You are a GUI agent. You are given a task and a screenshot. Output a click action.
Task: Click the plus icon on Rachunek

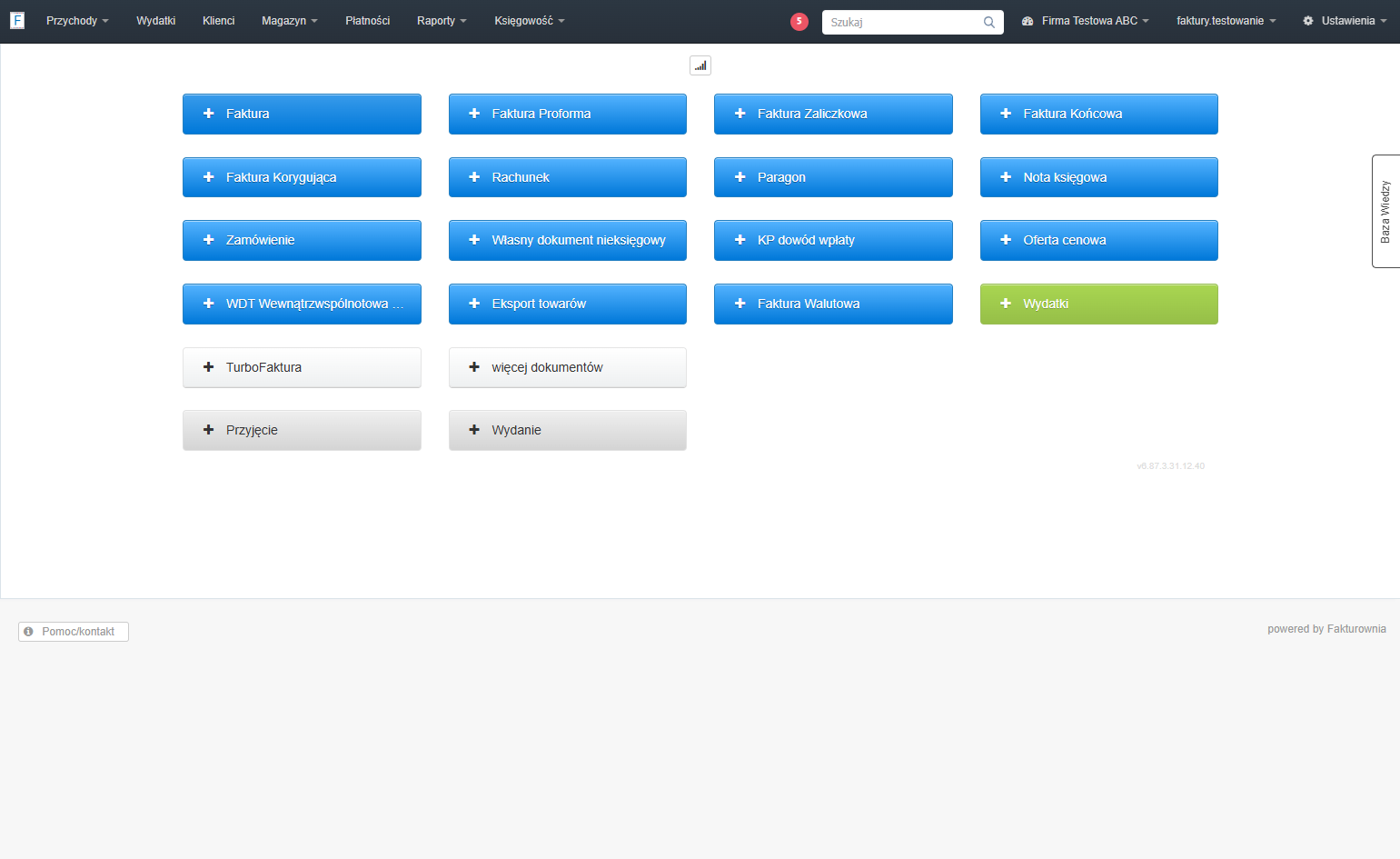pos(474,177)
